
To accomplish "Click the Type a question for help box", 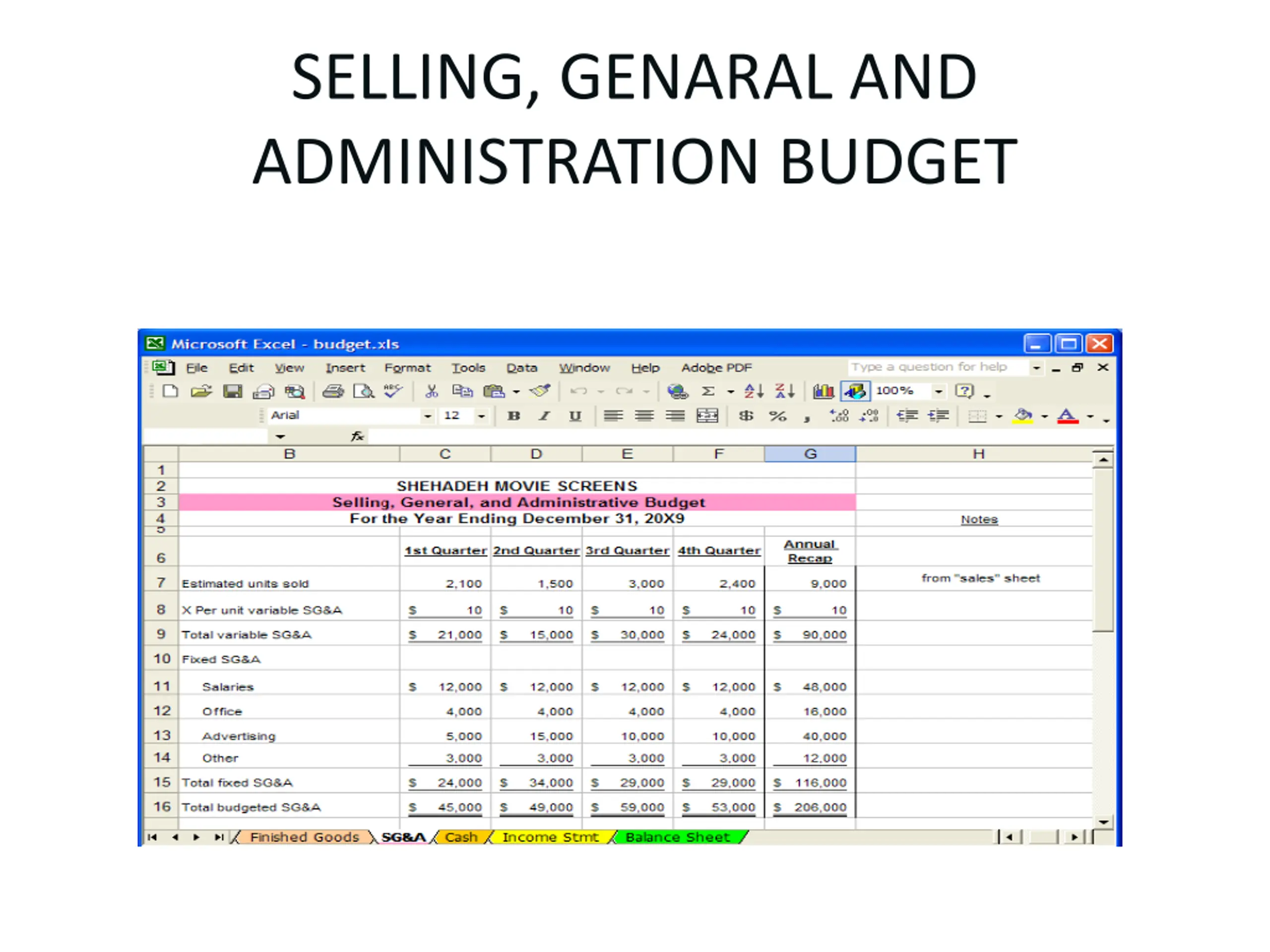I will pos(936,367).
